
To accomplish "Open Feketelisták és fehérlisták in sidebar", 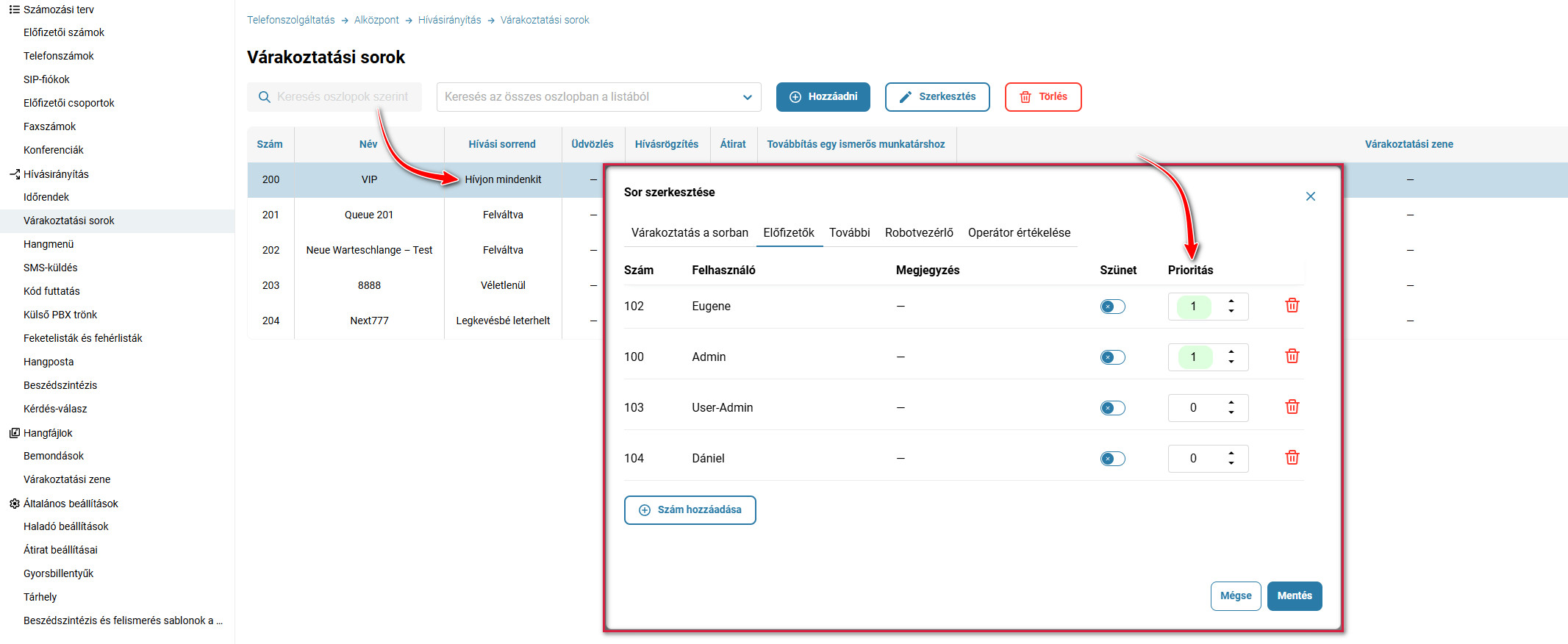I will [83, 338].
